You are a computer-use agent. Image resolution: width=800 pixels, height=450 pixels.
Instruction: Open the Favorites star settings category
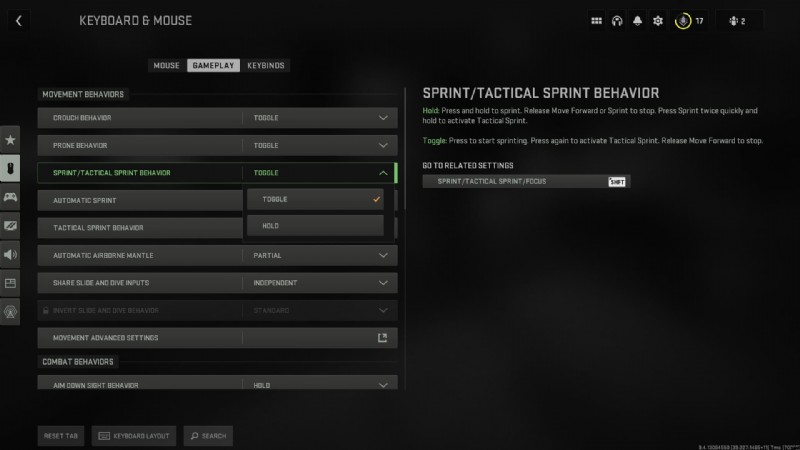[x=11, y=140]
